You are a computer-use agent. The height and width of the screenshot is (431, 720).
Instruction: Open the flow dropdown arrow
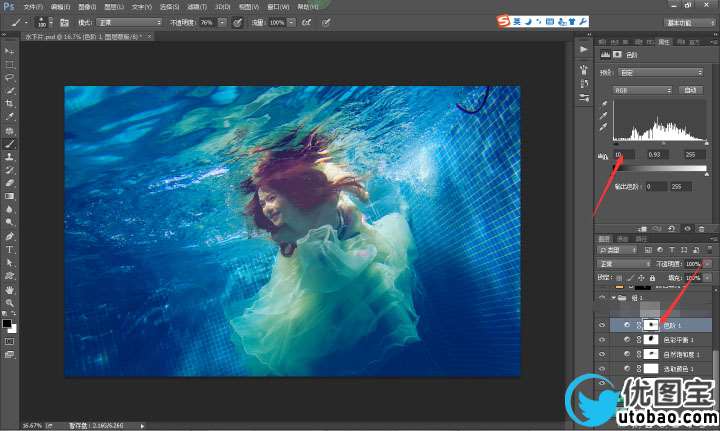tap(291, 22)
